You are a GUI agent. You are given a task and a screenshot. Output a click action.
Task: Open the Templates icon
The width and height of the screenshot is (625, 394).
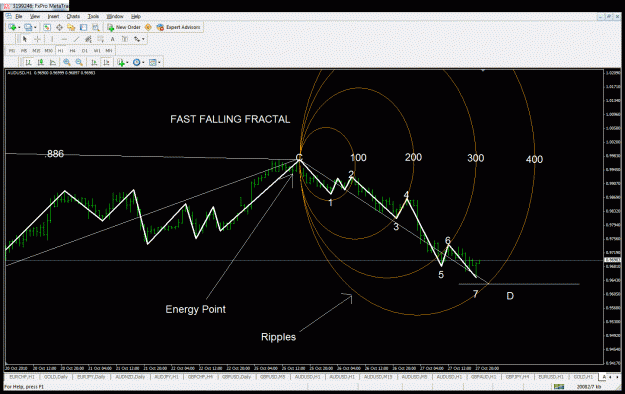click(153, 62)
